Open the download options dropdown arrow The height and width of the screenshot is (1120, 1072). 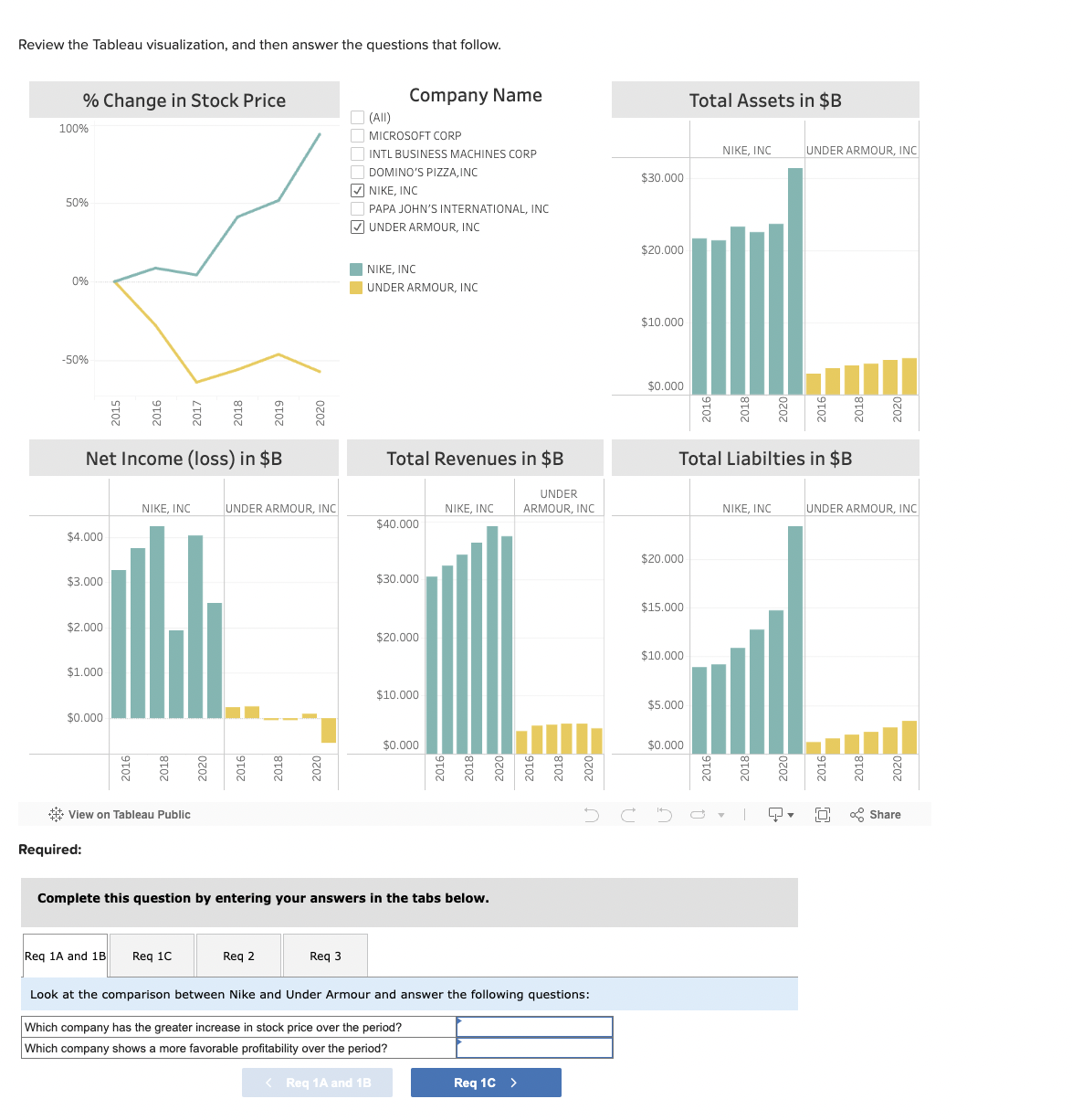[x=793, y=814]
